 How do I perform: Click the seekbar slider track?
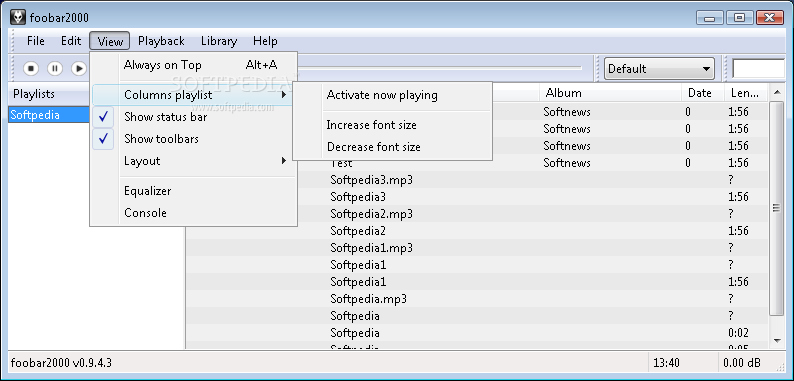[x=440, y=67]
